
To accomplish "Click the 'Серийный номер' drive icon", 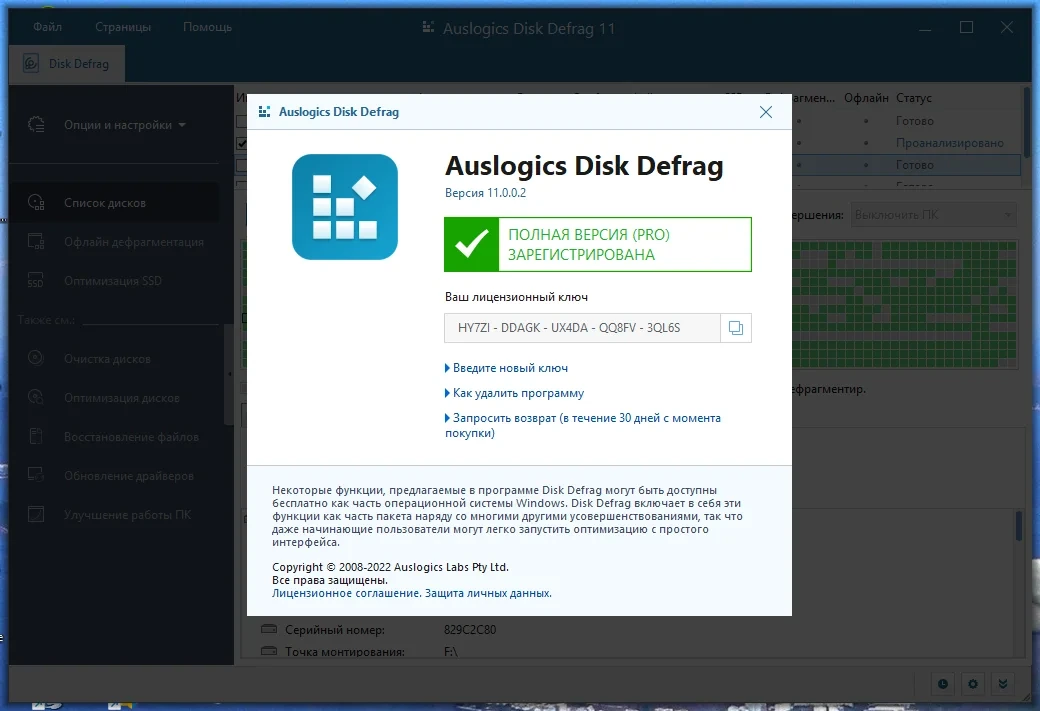I will point(269,629).
